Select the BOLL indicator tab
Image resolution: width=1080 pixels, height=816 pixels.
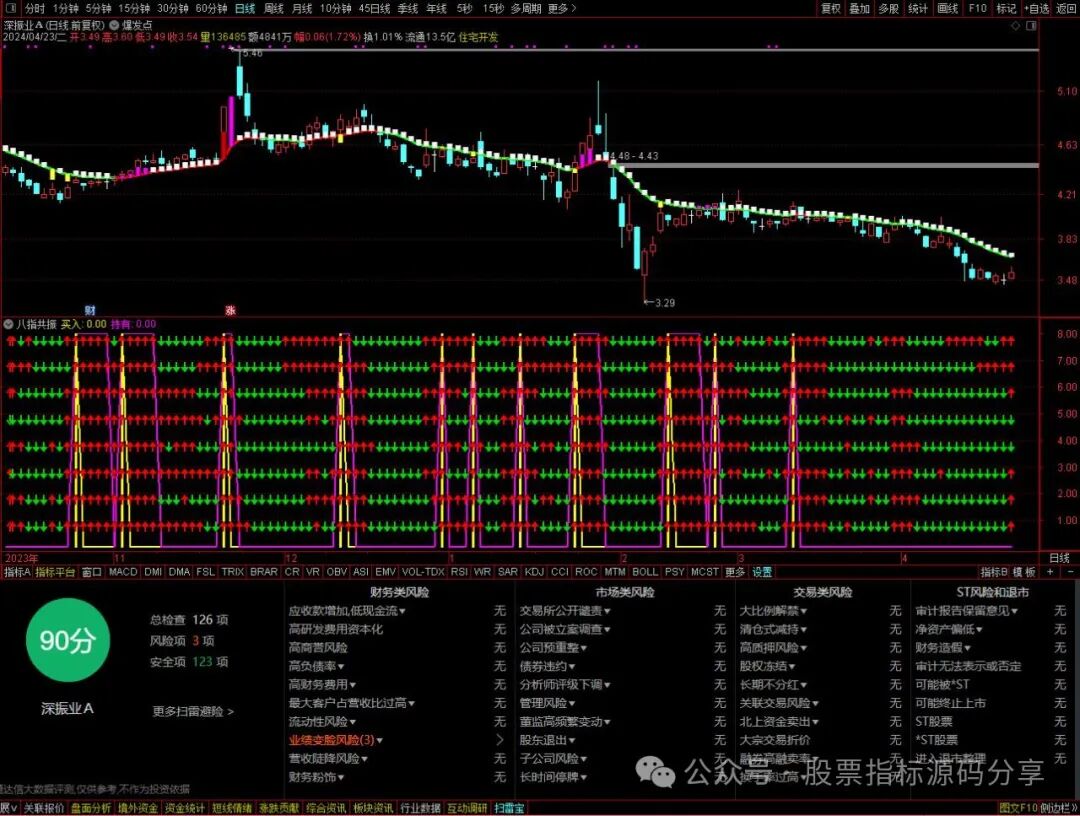coord(645,572)
